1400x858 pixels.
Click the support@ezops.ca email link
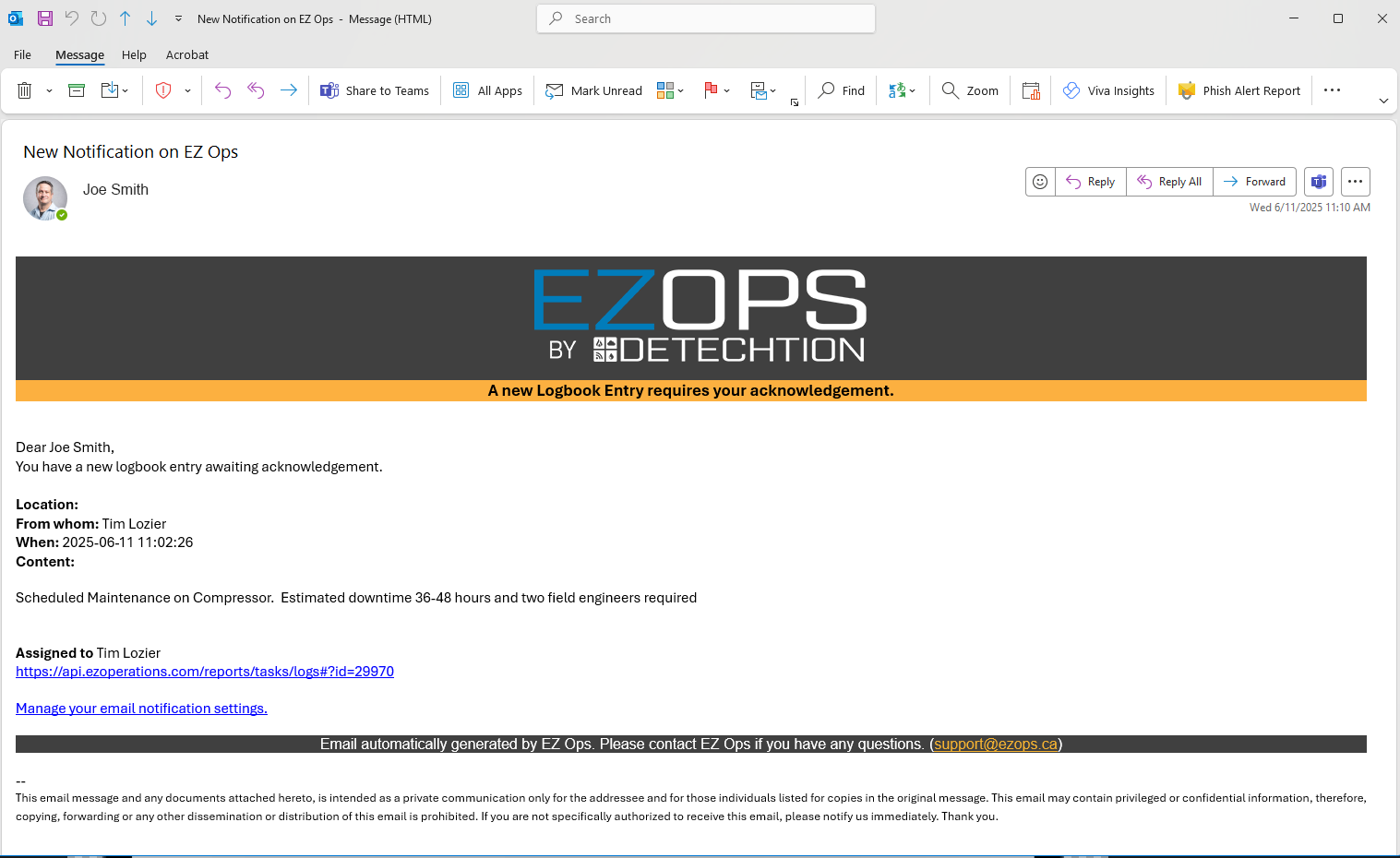996,745
